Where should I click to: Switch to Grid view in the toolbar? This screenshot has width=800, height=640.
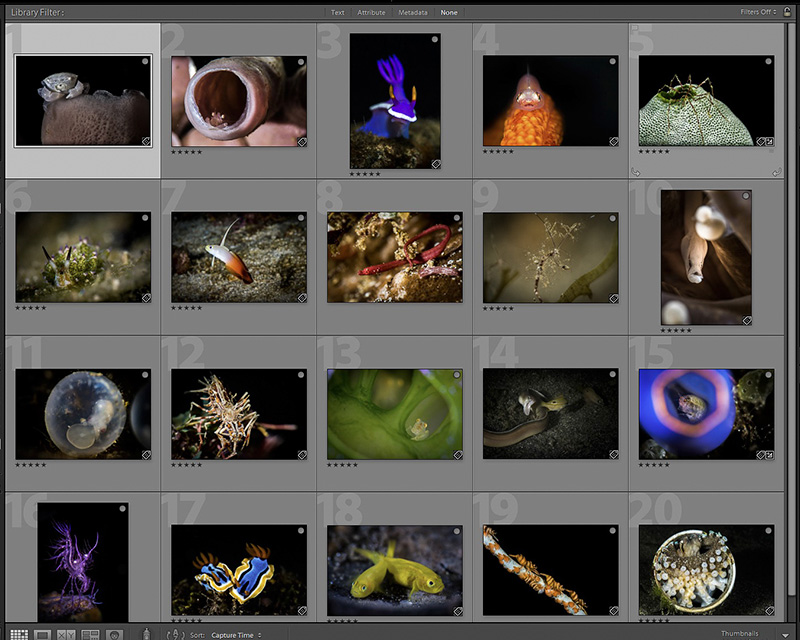pos(18,634)
